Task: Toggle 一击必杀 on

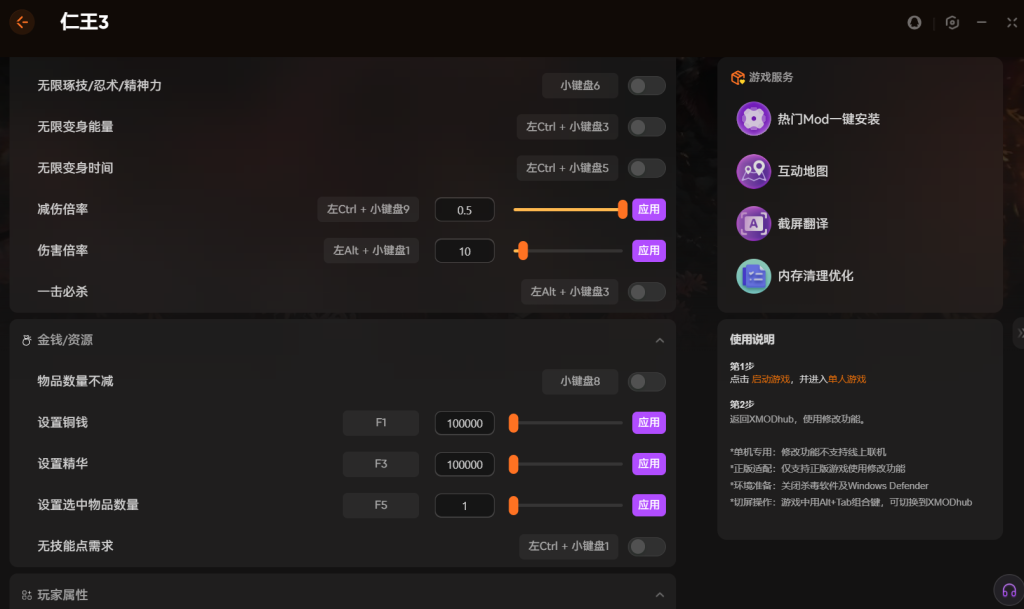Action: tap(646, 292)
